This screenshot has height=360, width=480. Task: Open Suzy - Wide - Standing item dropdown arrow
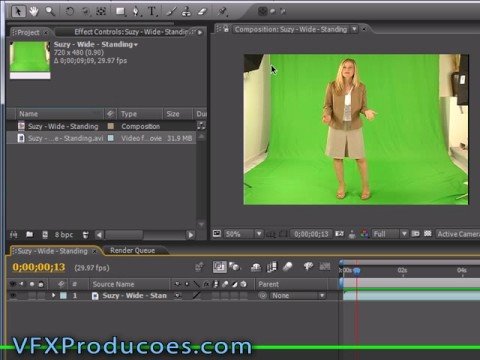[x=136, y=45]
